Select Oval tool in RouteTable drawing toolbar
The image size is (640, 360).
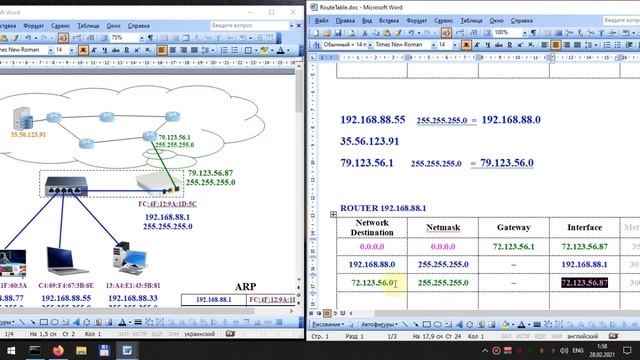[x=437, y=324]
